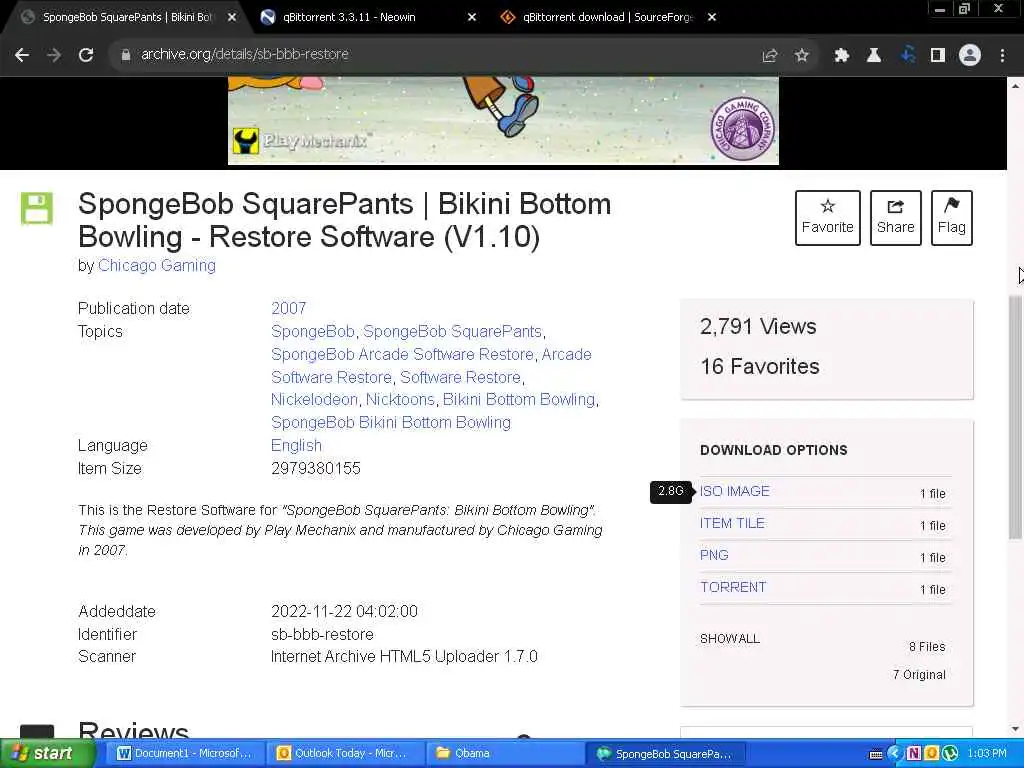Switch to the qBittorrent download SourceForge tab
Viewport: 1024px width, 768px height.
(x=607, y=17)
